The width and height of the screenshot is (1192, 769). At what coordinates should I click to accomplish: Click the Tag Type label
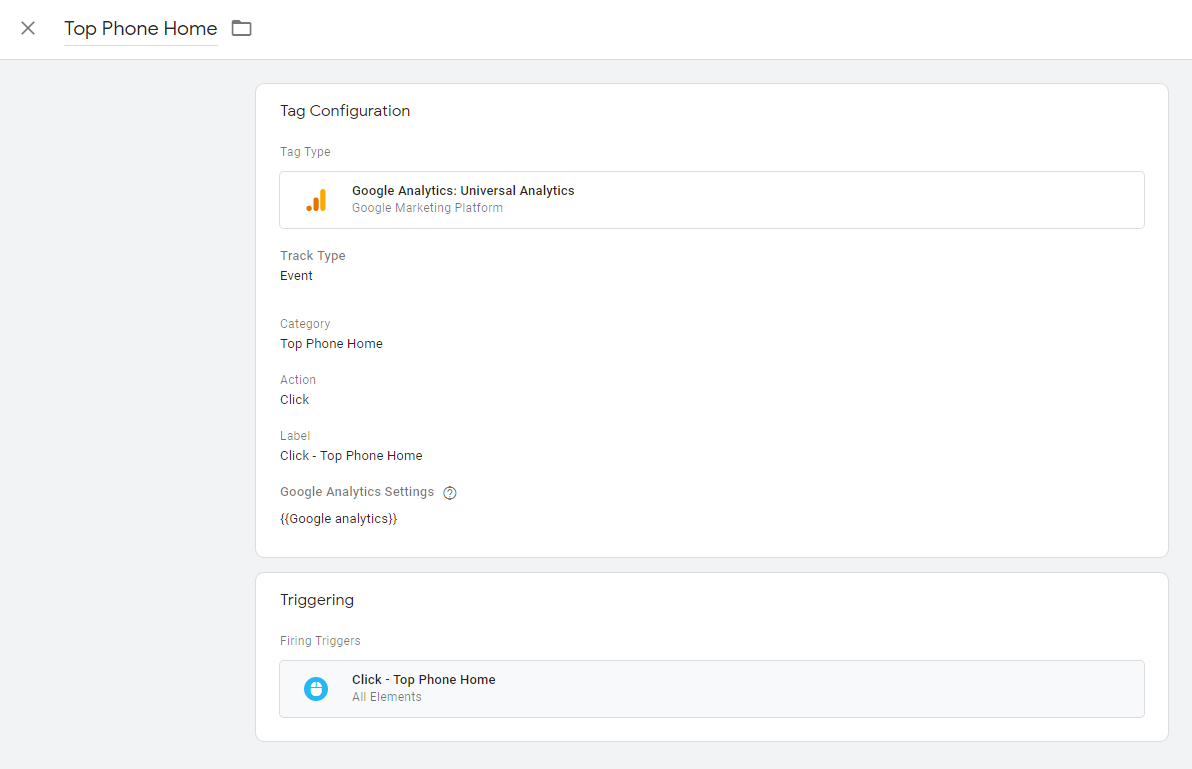(x=305, y=152)
